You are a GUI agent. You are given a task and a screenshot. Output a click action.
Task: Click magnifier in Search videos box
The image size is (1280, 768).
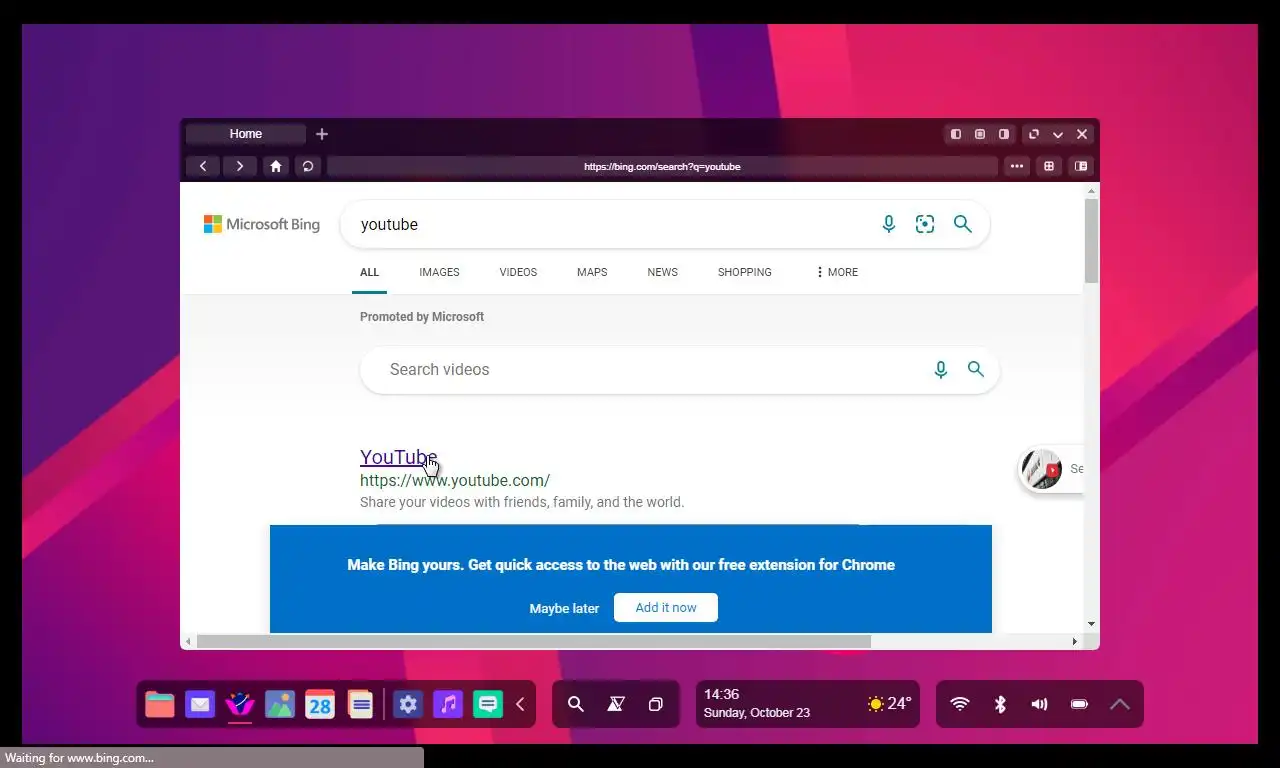click(976, 370)
